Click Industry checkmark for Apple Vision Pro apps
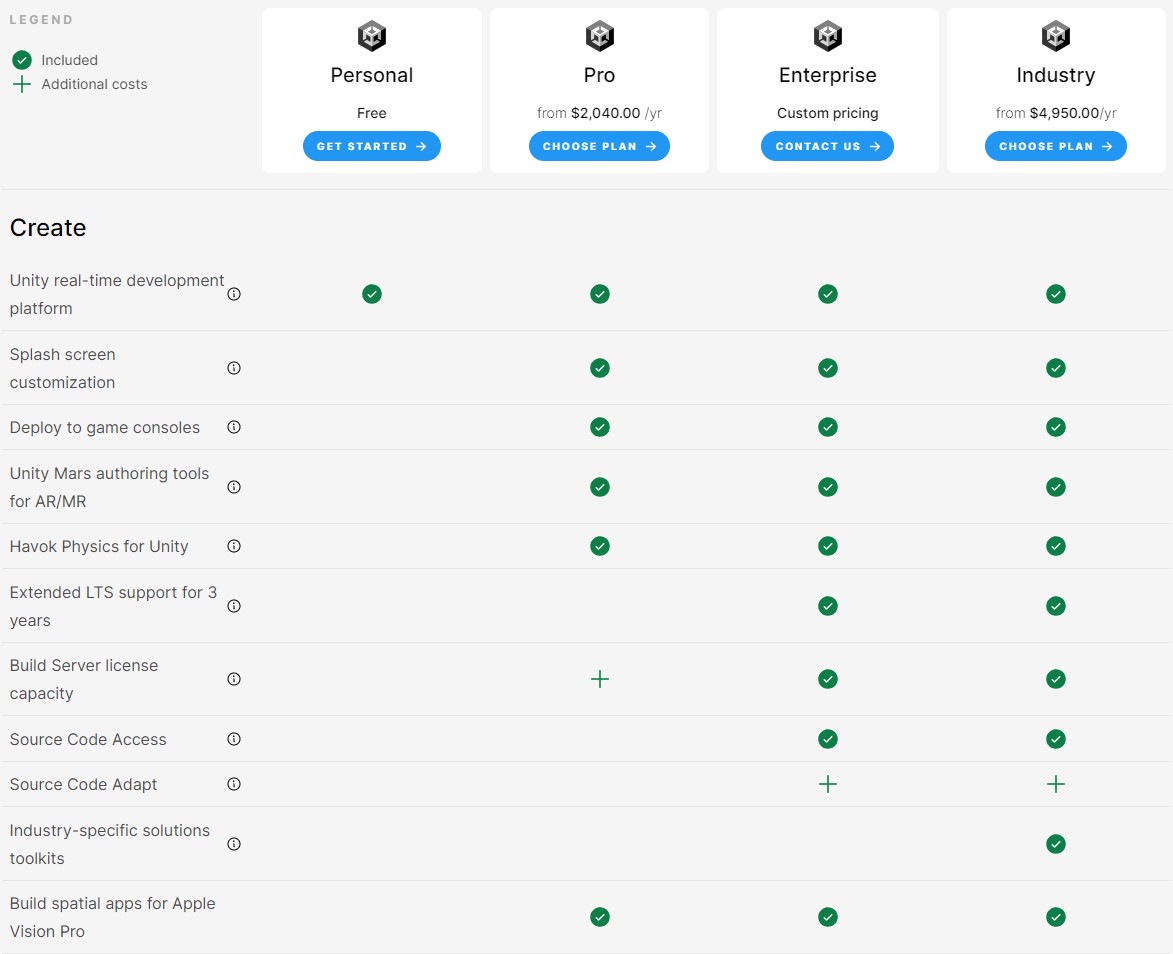 click(1056, 917)
